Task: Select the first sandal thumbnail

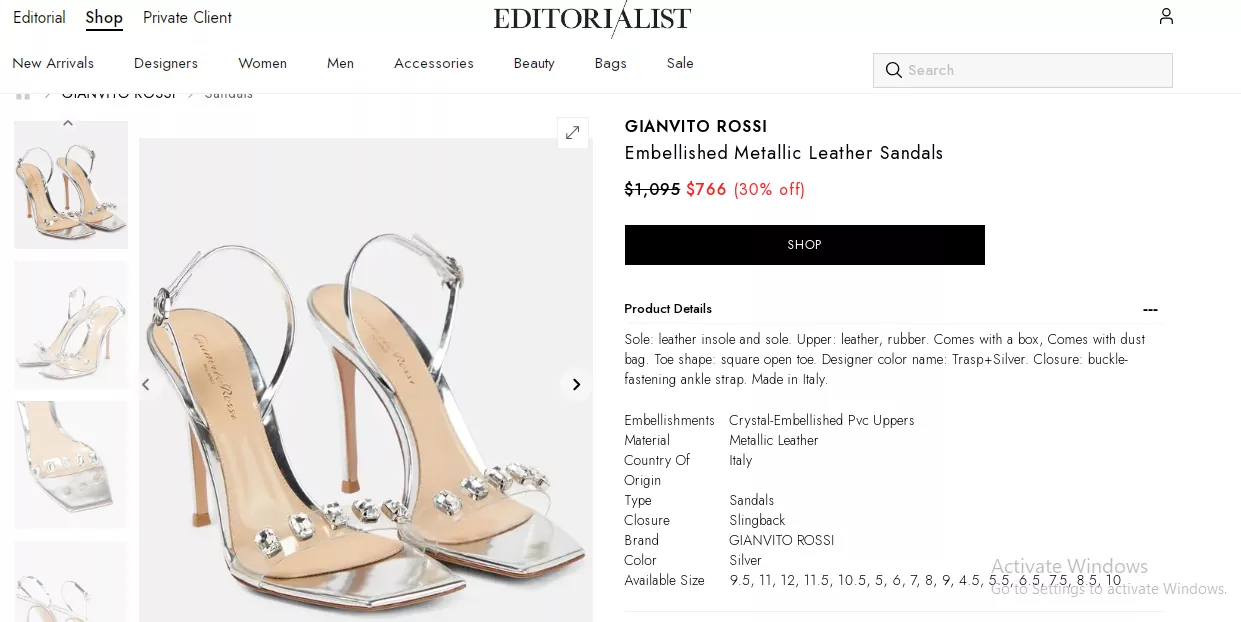Action: (71, 185)
